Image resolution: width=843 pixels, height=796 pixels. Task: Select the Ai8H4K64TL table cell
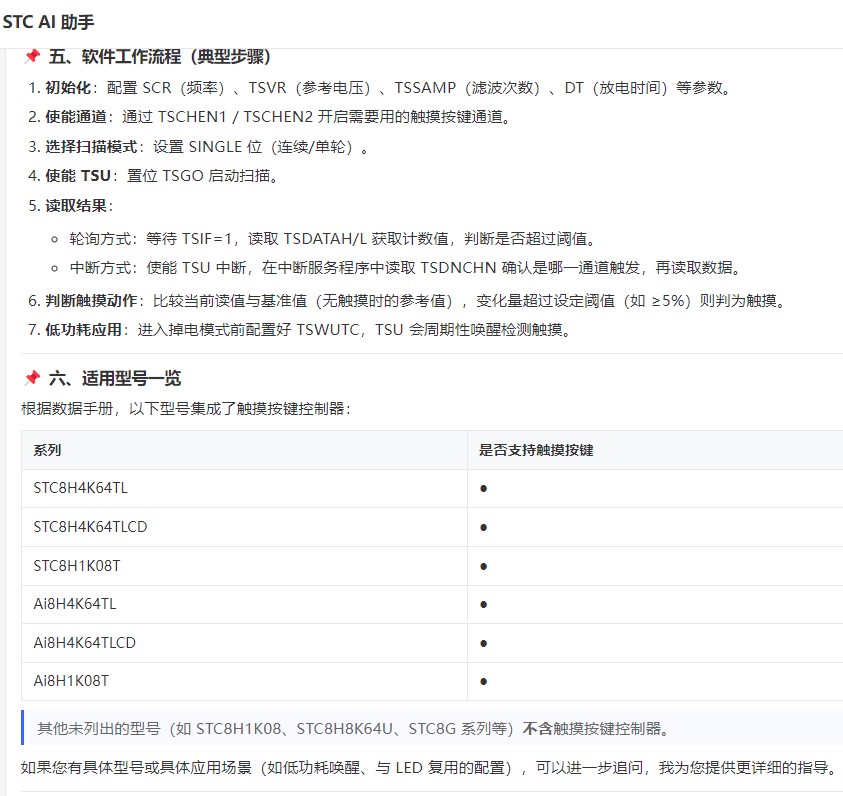tap(244, 604)
